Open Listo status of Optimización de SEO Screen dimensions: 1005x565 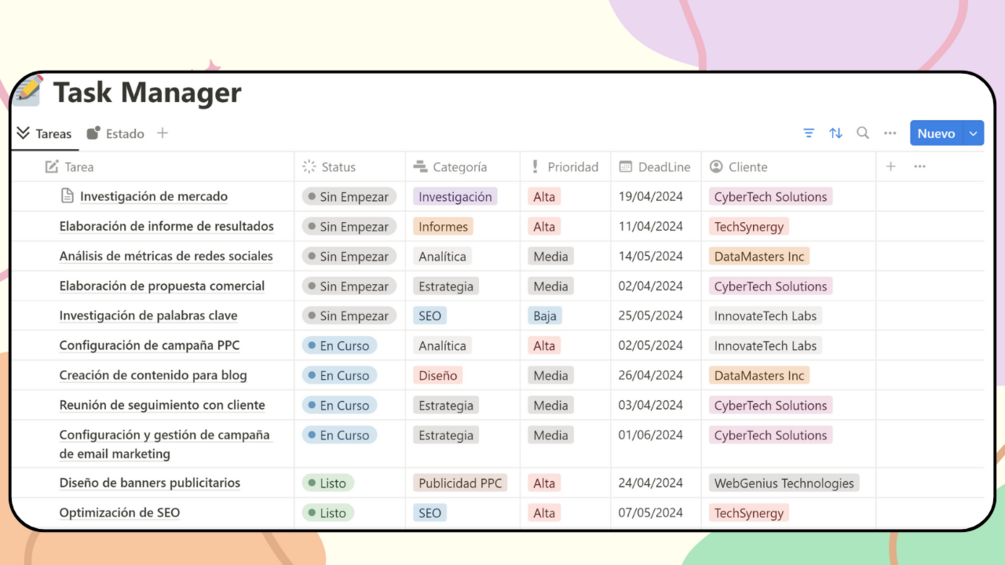coord(328,512)
